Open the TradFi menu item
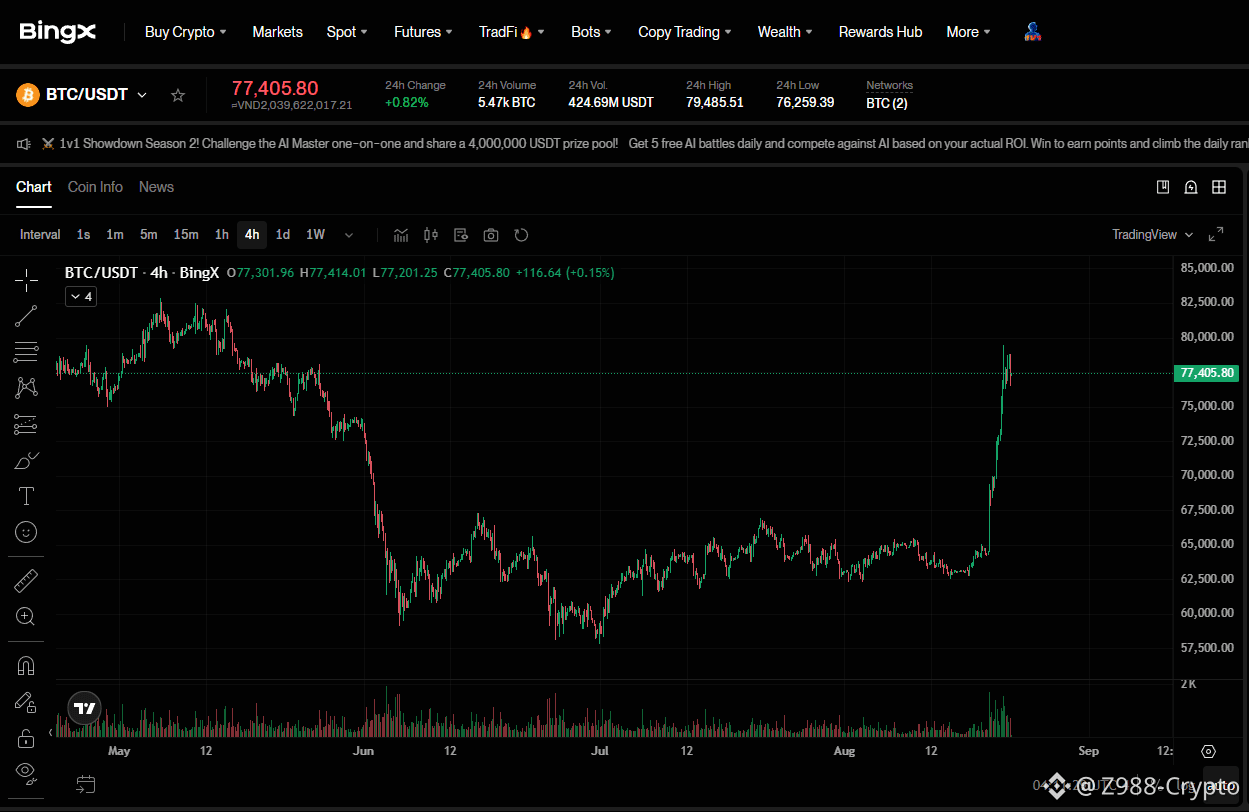The width and height of the screenshot is (1249, 812). tap(512, 32)
